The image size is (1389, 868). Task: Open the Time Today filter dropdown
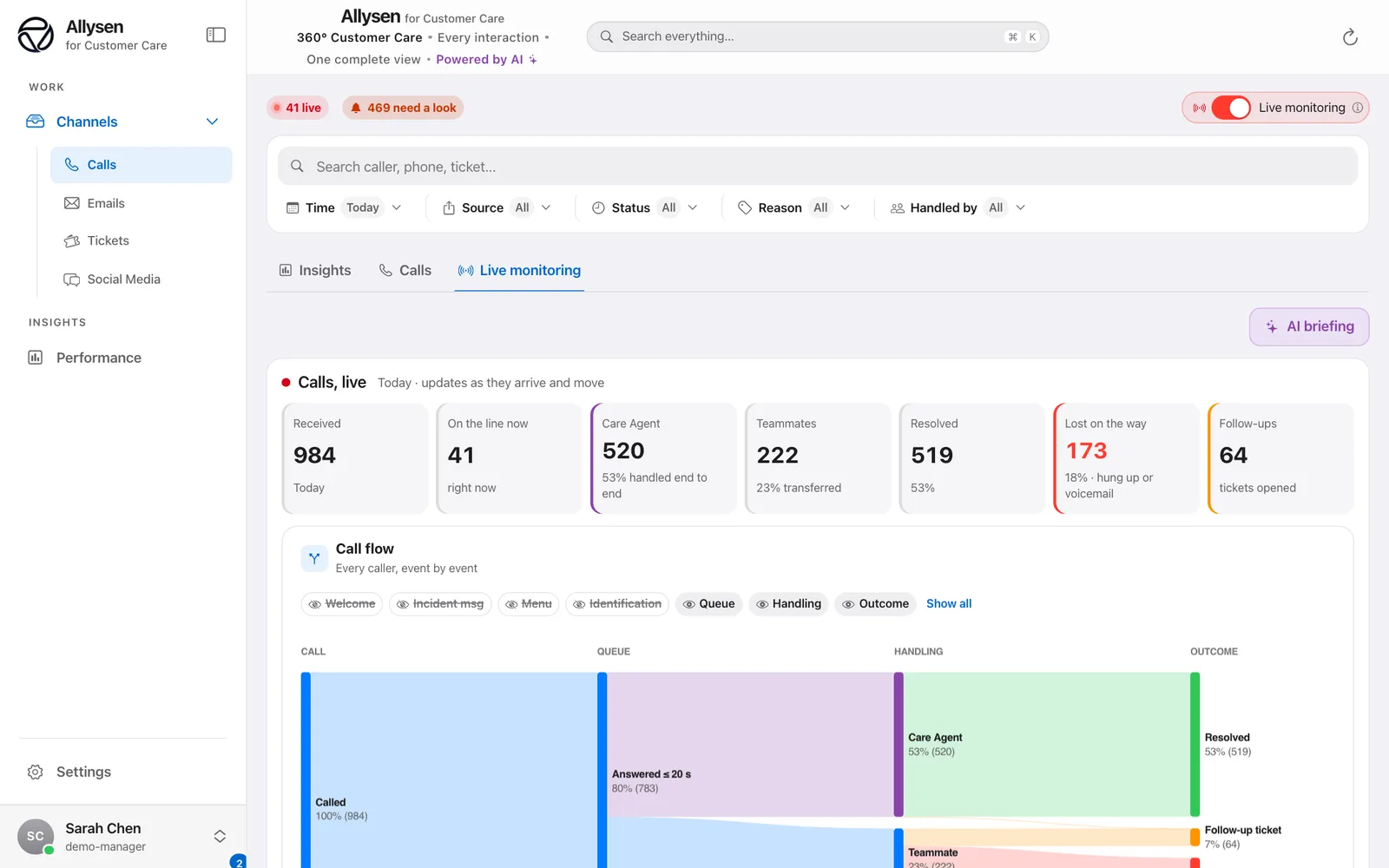(344, 207)
